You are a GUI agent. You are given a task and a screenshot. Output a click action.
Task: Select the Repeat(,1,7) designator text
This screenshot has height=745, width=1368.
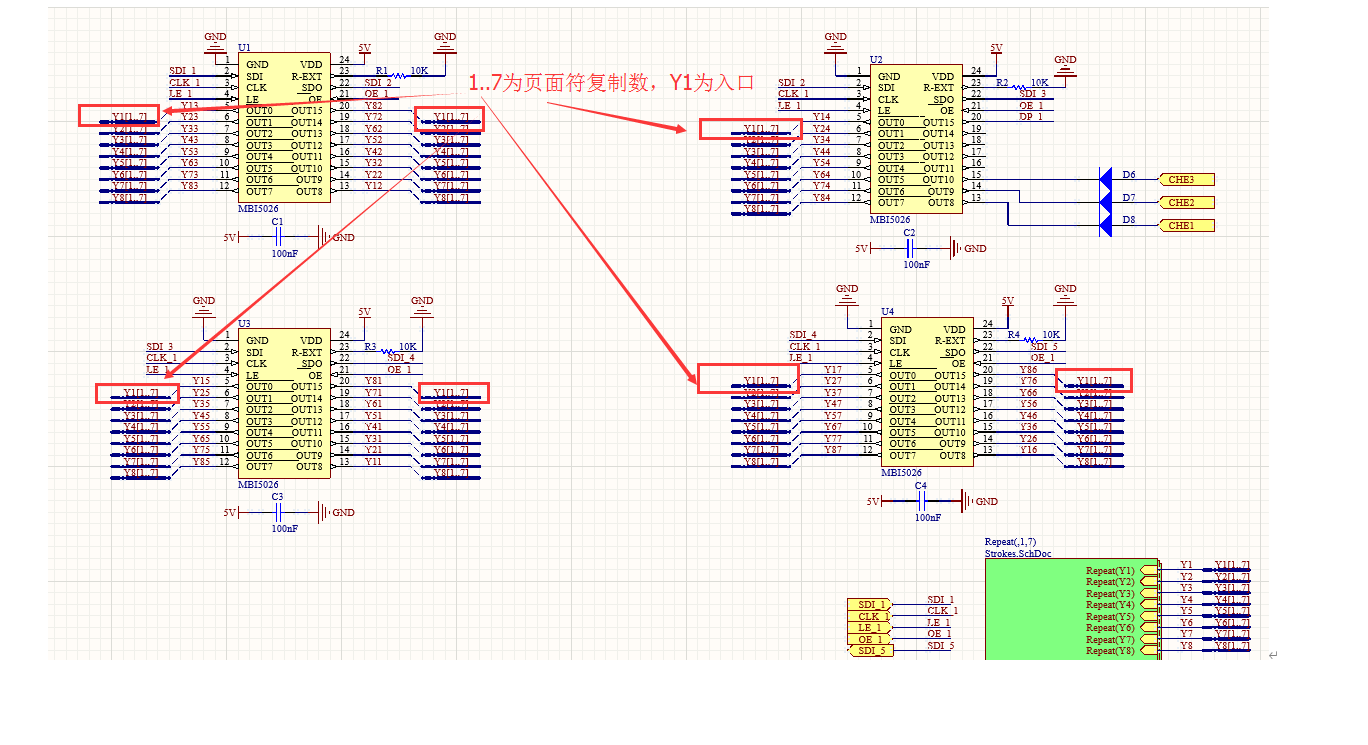pyautogui.click(x=1011, y=542)
